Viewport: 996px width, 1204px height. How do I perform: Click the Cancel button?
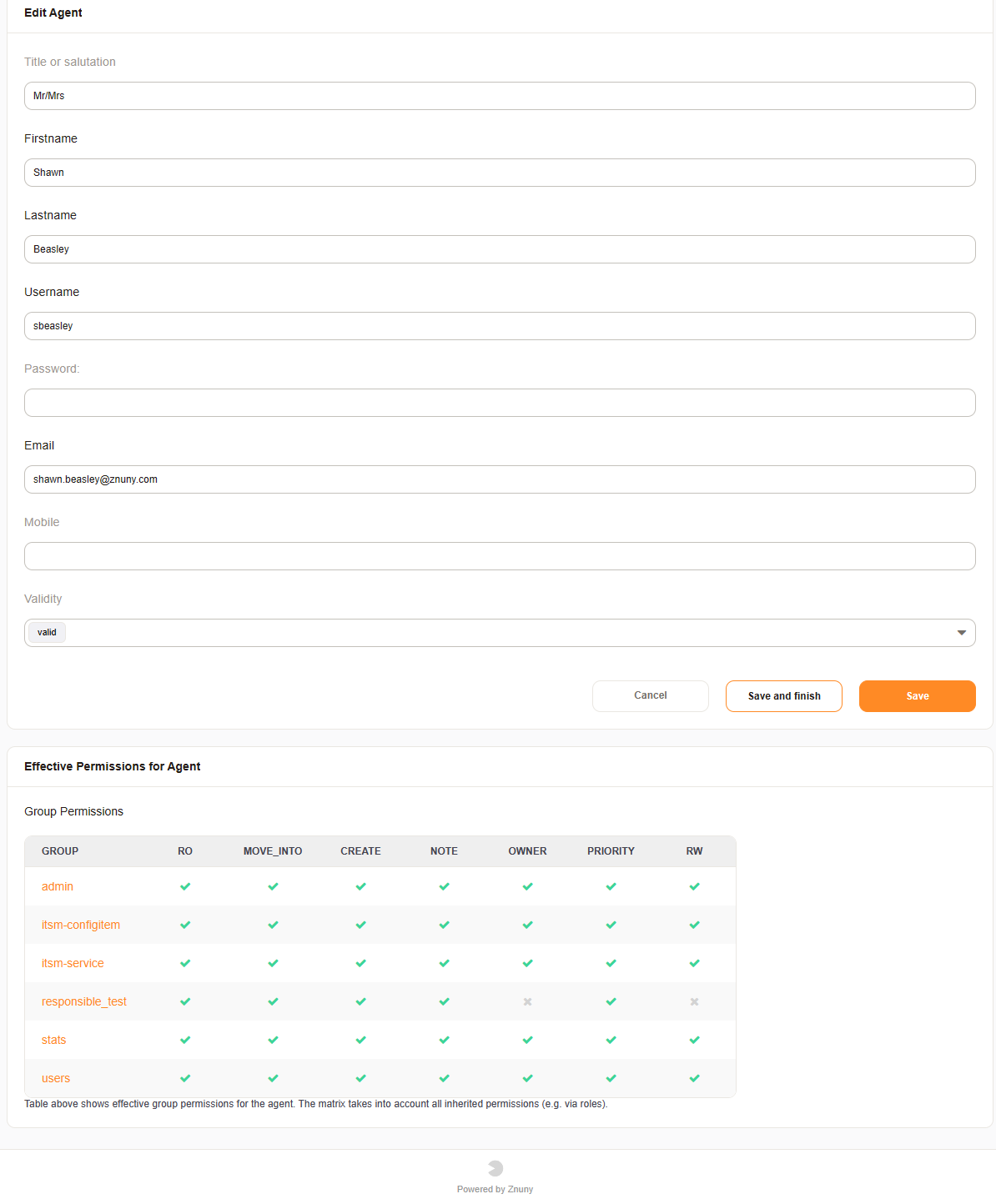[x=650, y=695]
